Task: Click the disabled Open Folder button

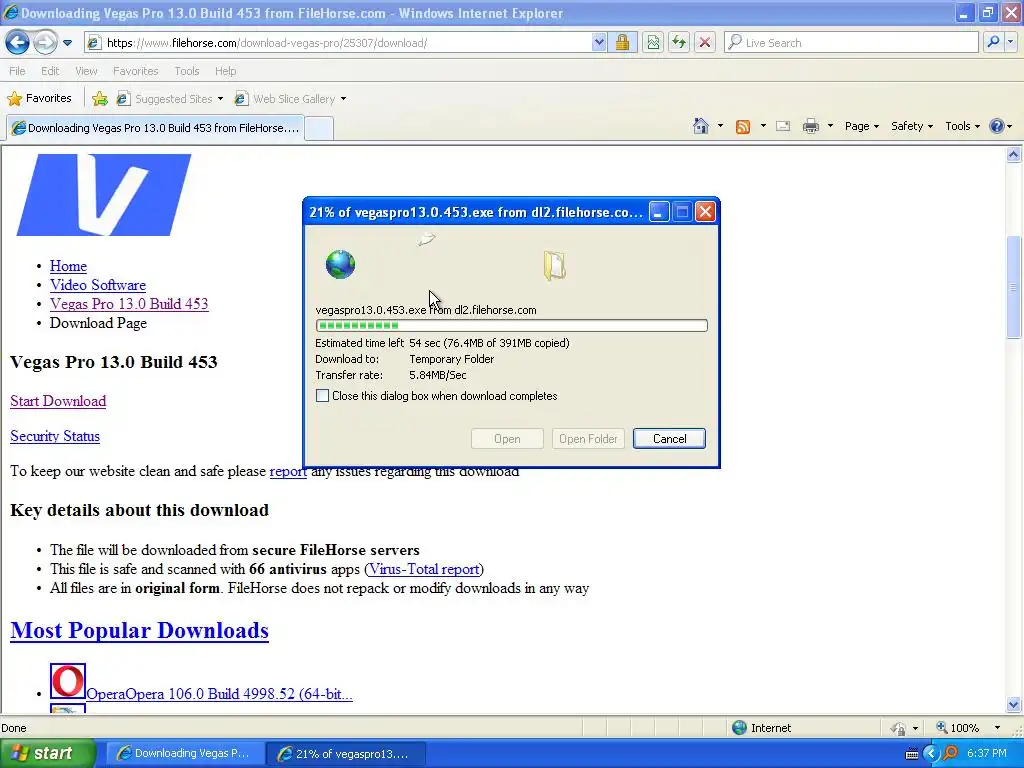Action: [x=588, y=439]
